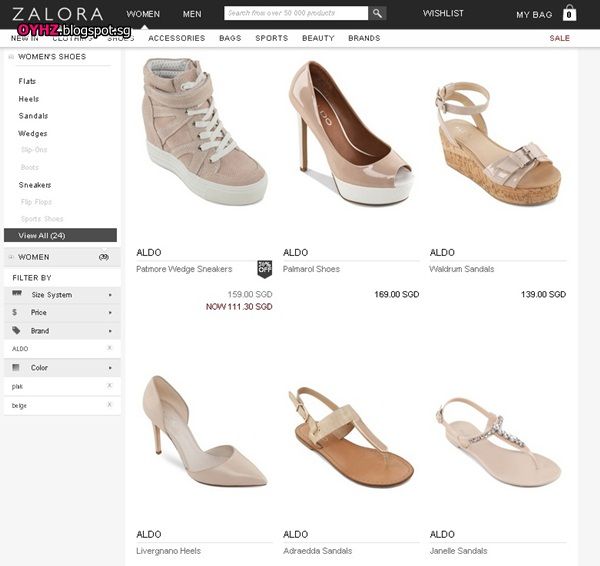Screen dimensions: 600x566
Task: Focus the product search field
Action: pos(296,13)
